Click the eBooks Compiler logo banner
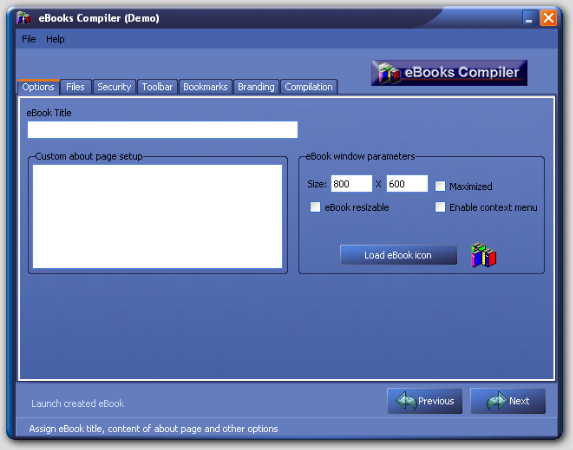The width and height of the screenshot is (573, 450). 449,73
